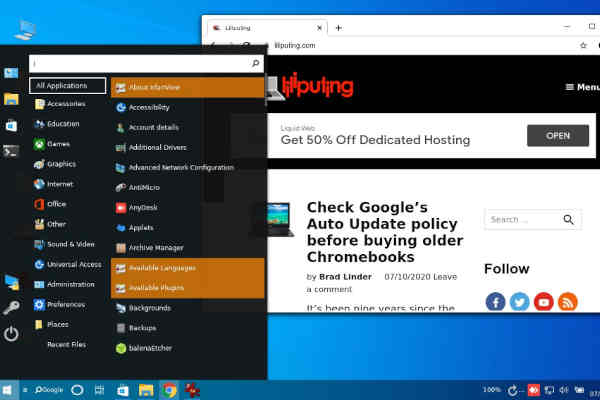Click the site Search field

pyautogui.click(x=533, y=219)
